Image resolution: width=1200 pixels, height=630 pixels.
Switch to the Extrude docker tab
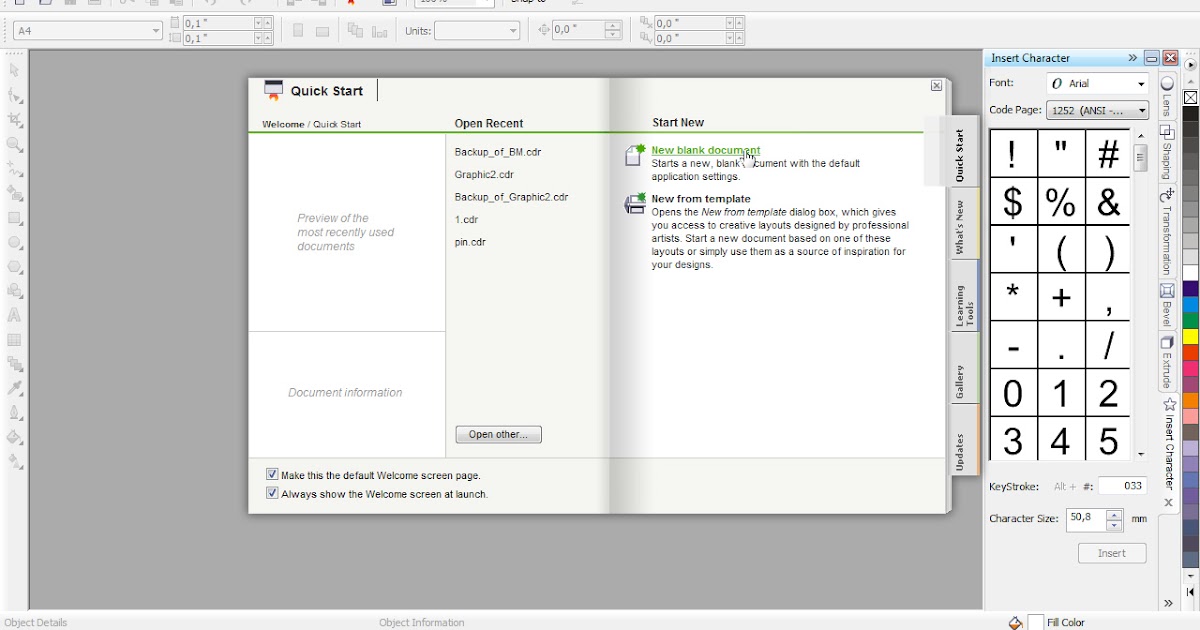pyautogui.click(x=1167, y=362)
